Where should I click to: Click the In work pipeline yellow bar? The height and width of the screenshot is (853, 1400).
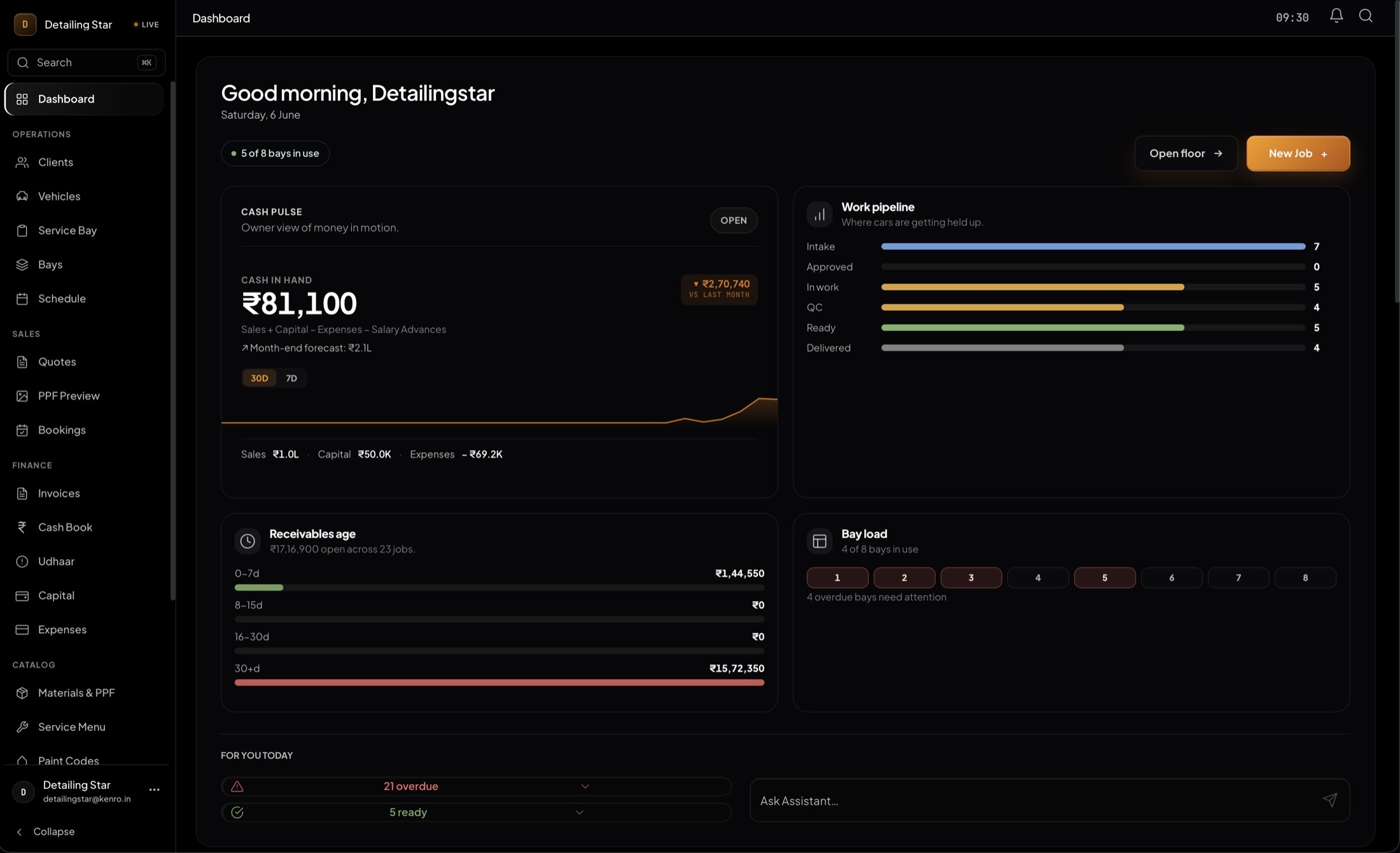[1033, 287]
